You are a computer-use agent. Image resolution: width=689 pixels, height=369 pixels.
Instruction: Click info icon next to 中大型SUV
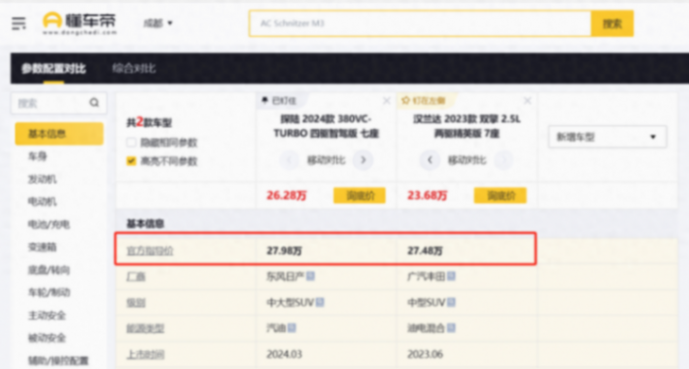(320, 302)
